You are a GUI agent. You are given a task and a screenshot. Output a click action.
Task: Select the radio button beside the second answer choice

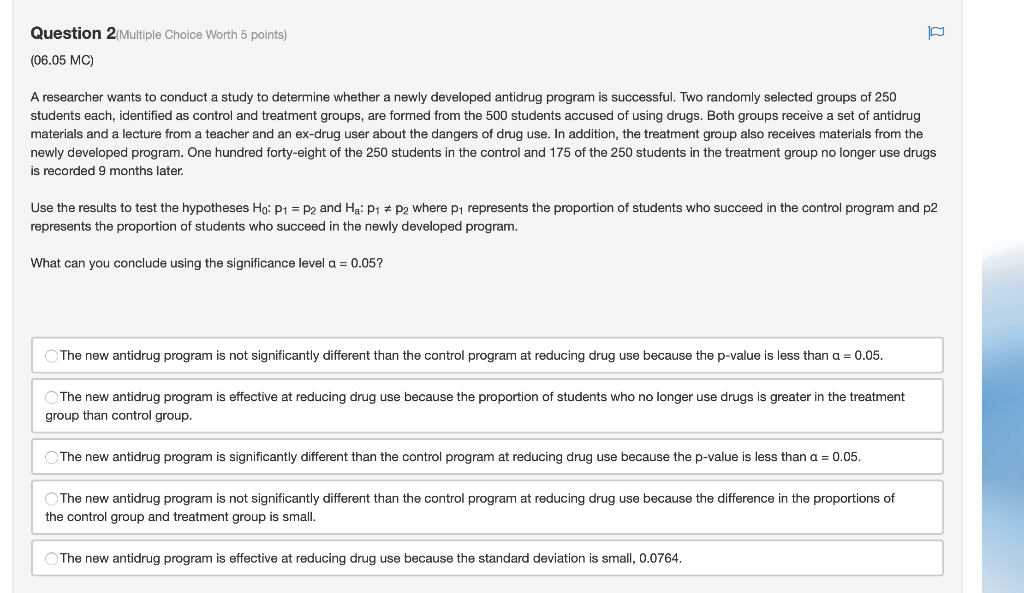(51, 396)
